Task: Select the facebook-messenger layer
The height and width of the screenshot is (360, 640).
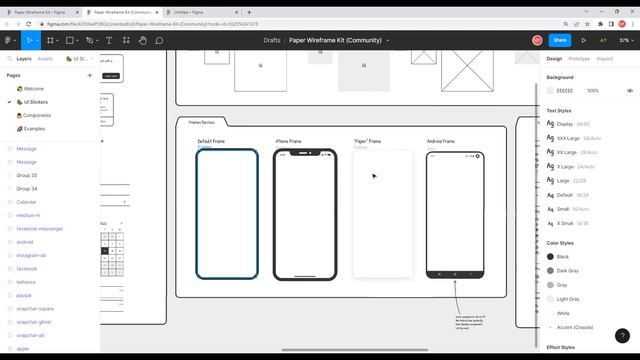Action: (40, 229)
